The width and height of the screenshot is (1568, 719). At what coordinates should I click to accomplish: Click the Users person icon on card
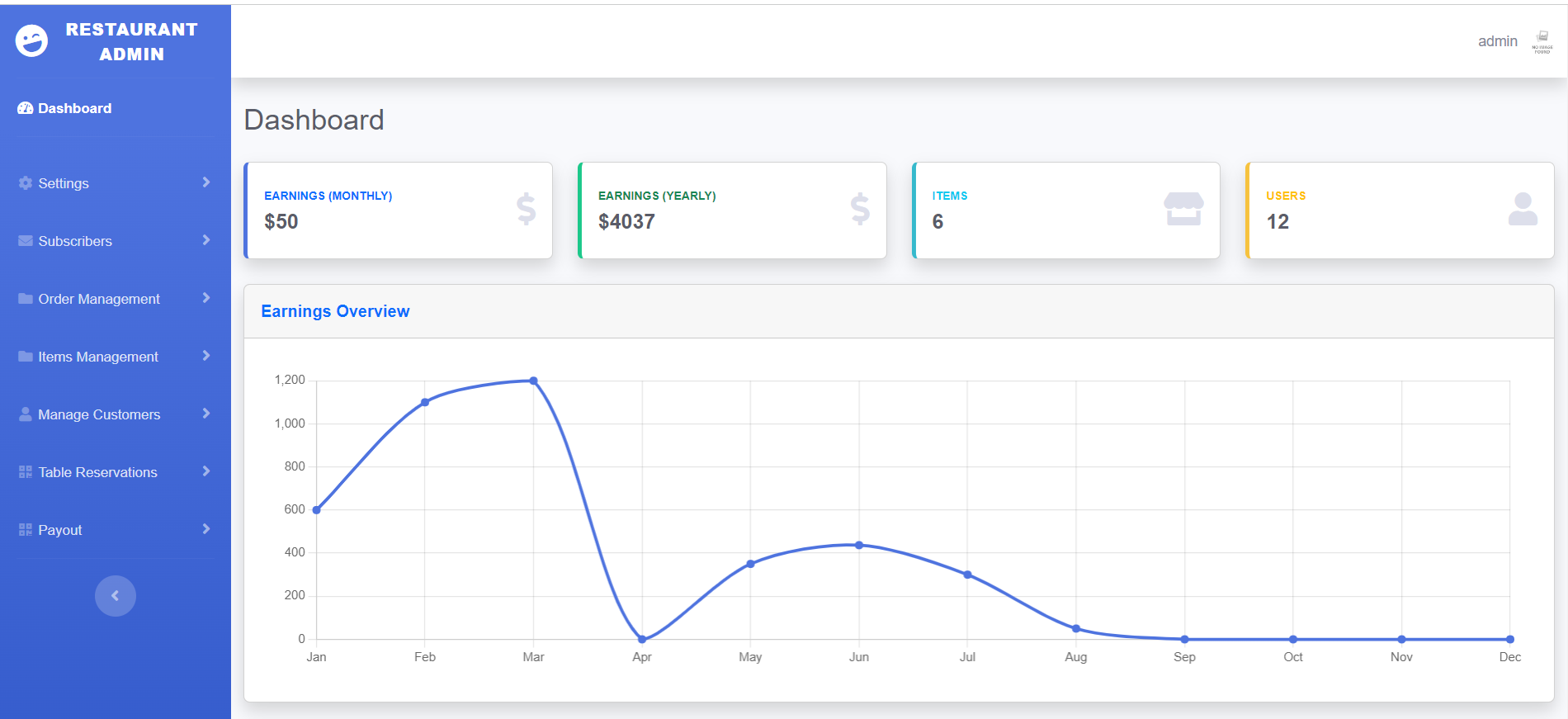tap(1523, 209)
